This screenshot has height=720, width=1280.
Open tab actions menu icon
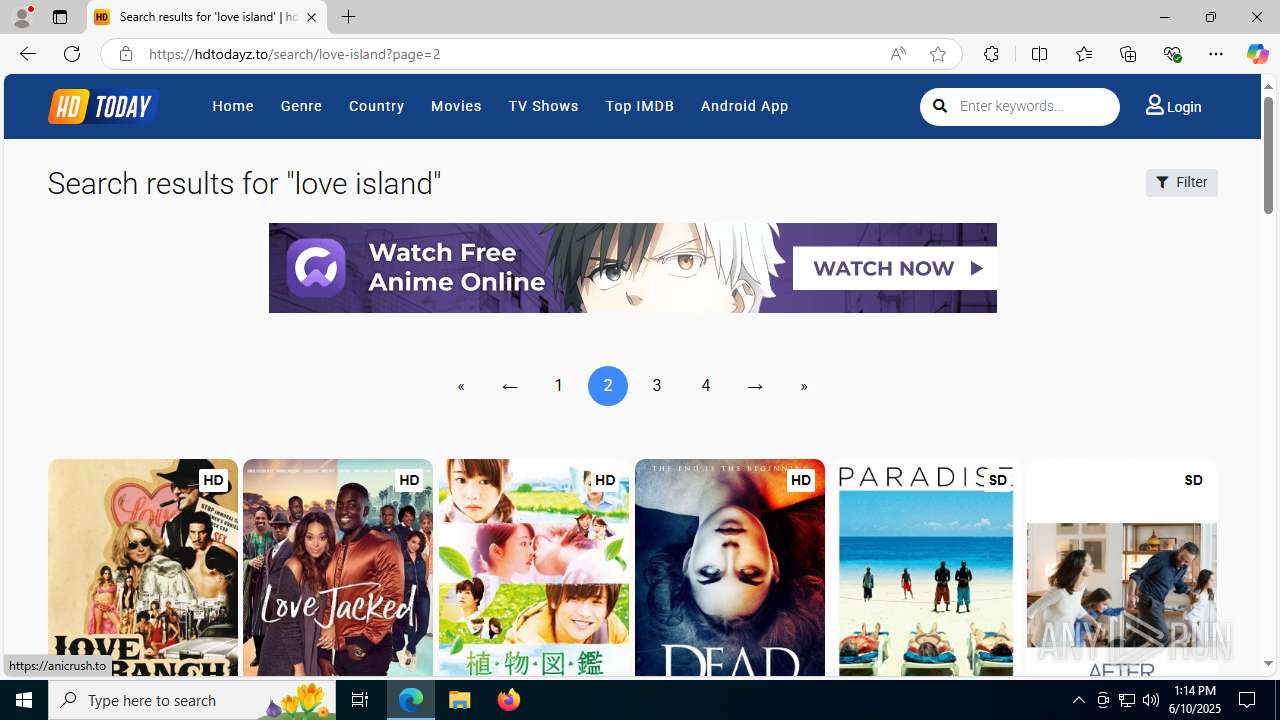point(60,17)
